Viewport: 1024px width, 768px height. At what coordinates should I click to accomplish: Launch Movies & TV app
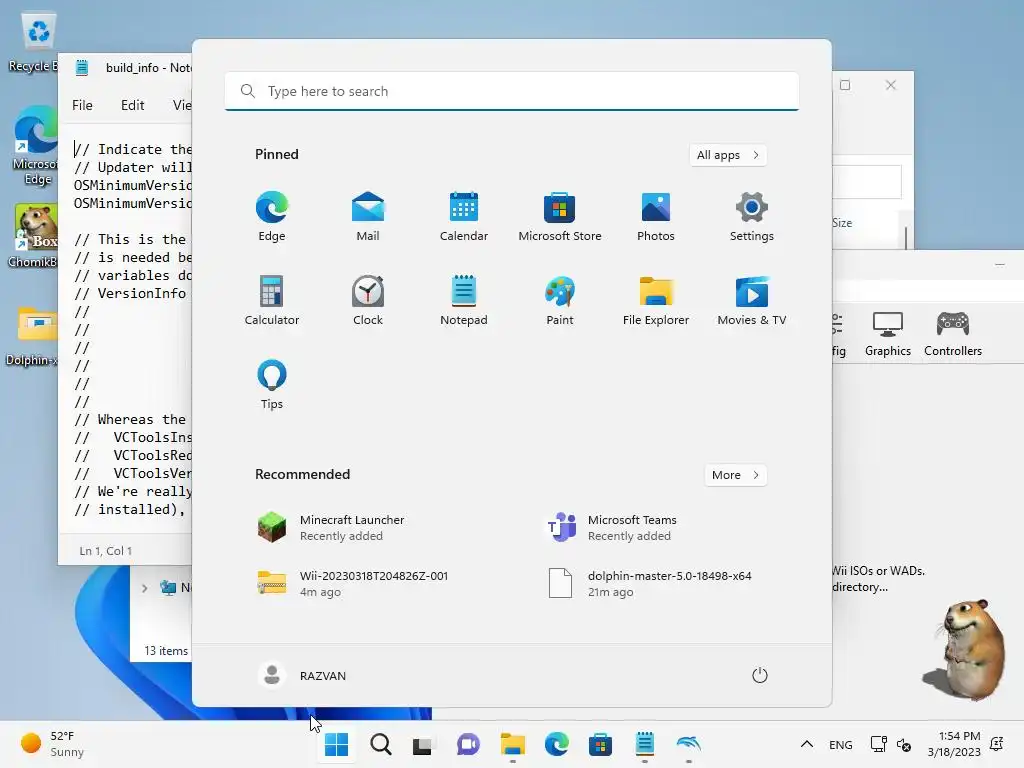point(752,300)
